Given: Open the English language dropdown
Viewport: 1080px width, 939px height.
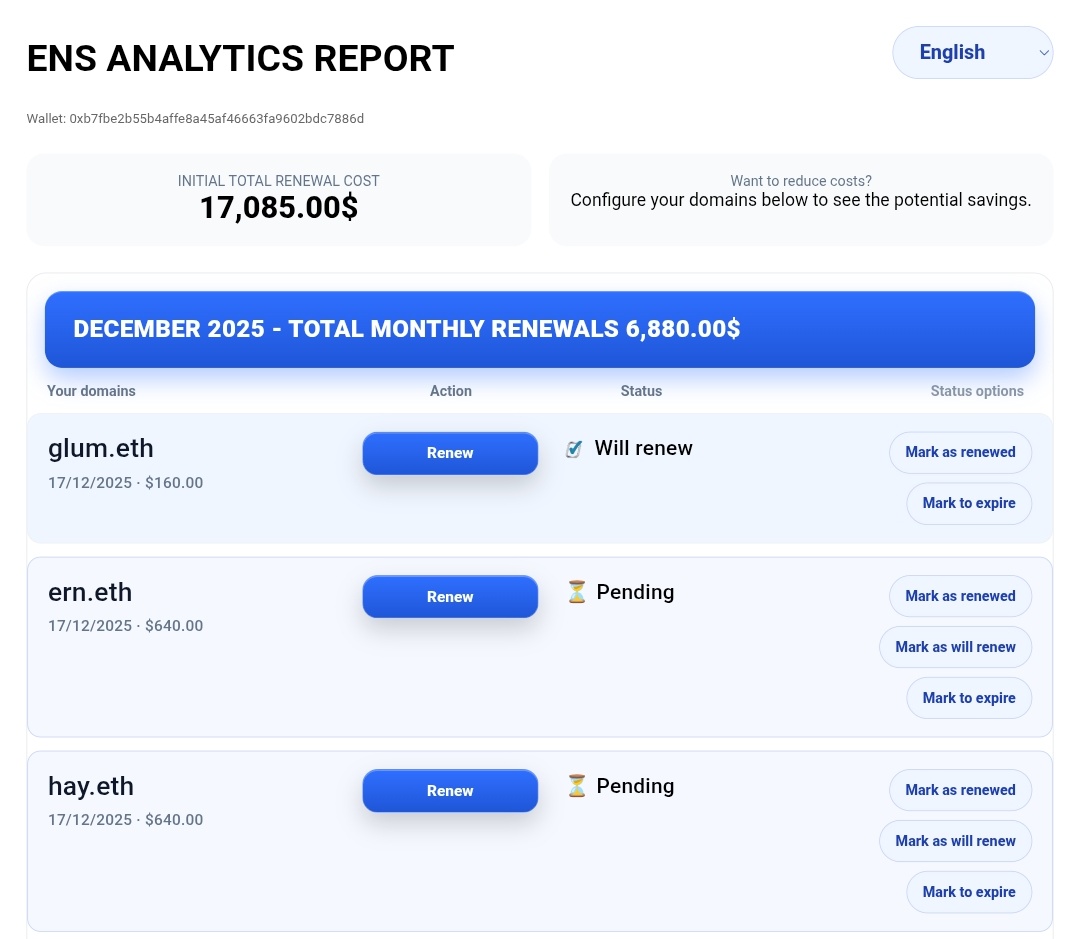Looking at the screenshot, I should 972,52.
